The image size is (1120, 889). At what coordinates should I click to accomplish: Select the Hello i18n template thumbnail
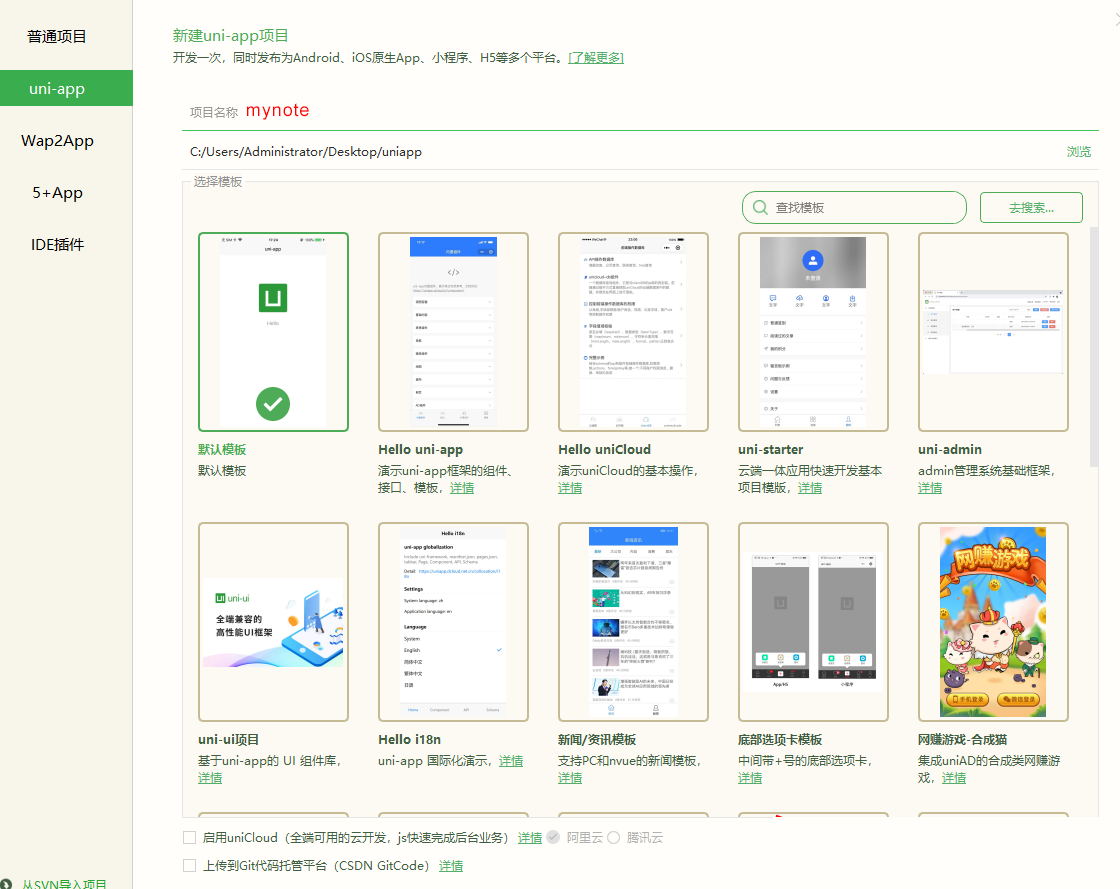tap(454, 622)
